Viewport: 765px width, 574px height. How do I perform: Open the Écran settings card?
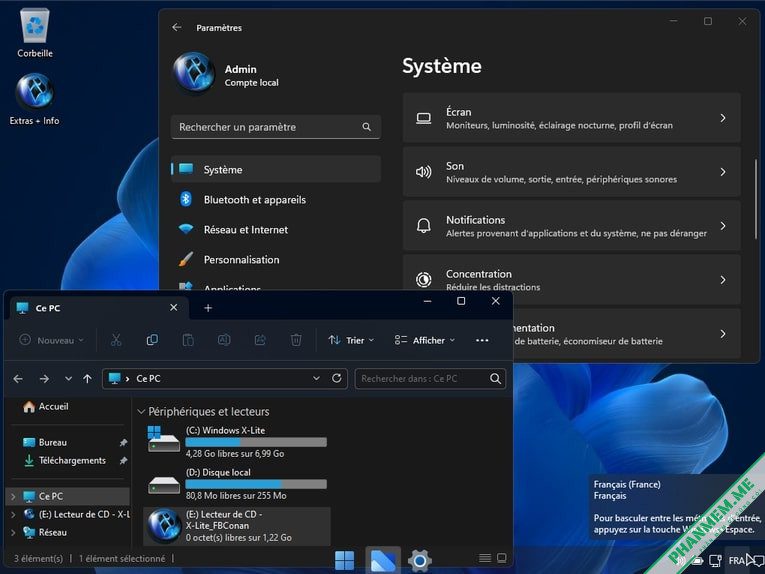571,118
